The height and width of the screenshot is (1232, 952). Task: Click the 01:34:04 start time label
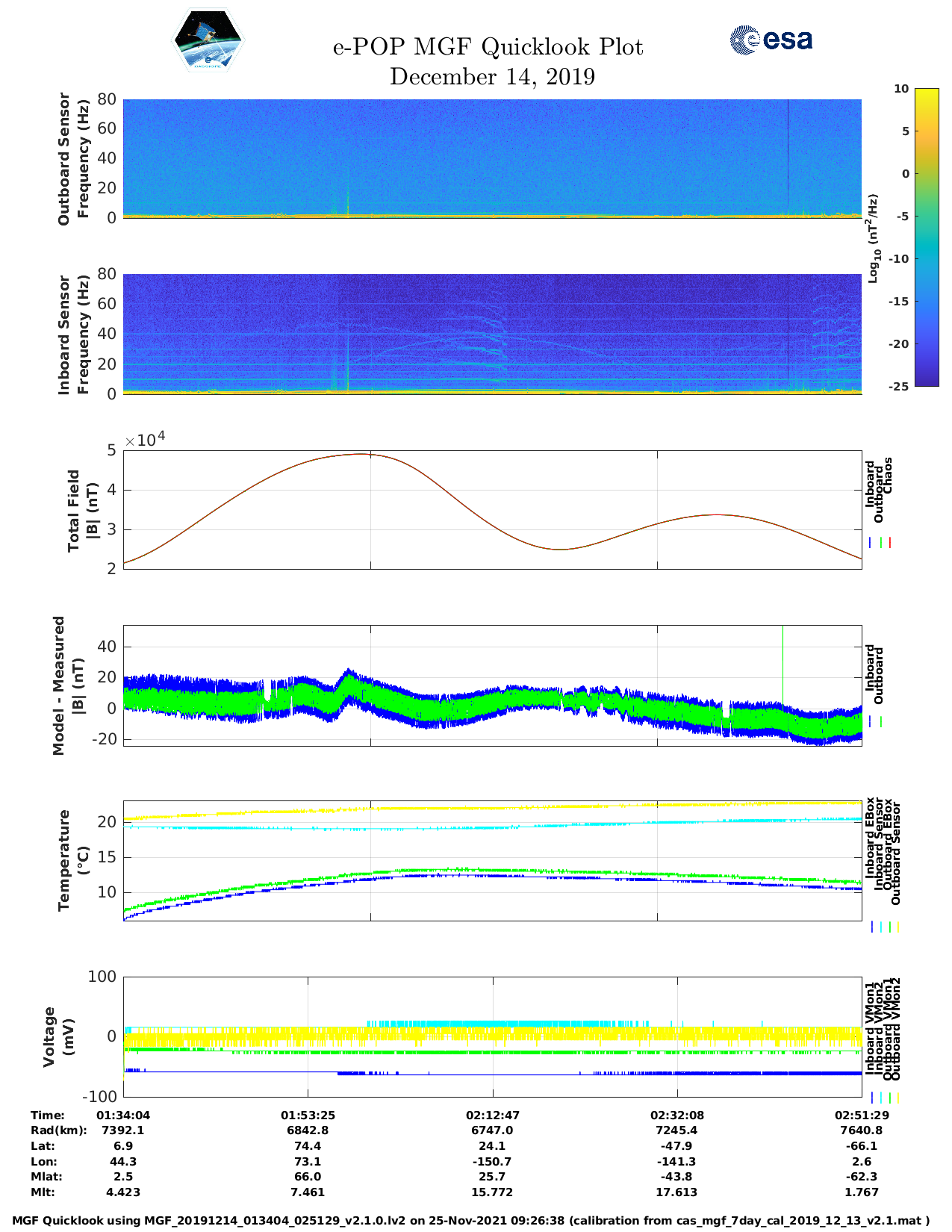[123, 1115]
